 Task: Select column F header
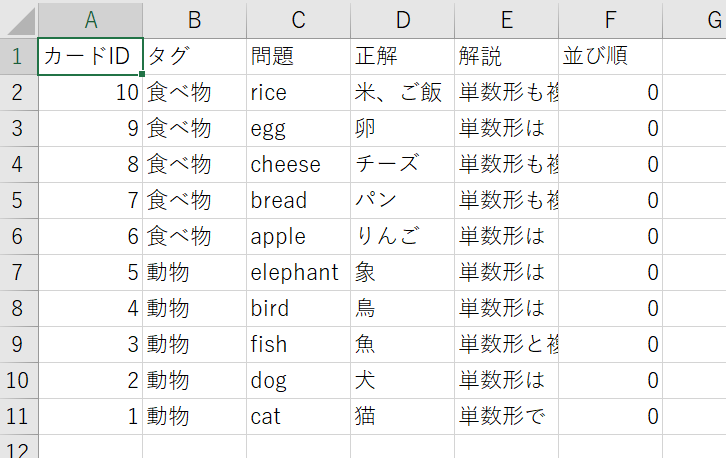[610, 19]
